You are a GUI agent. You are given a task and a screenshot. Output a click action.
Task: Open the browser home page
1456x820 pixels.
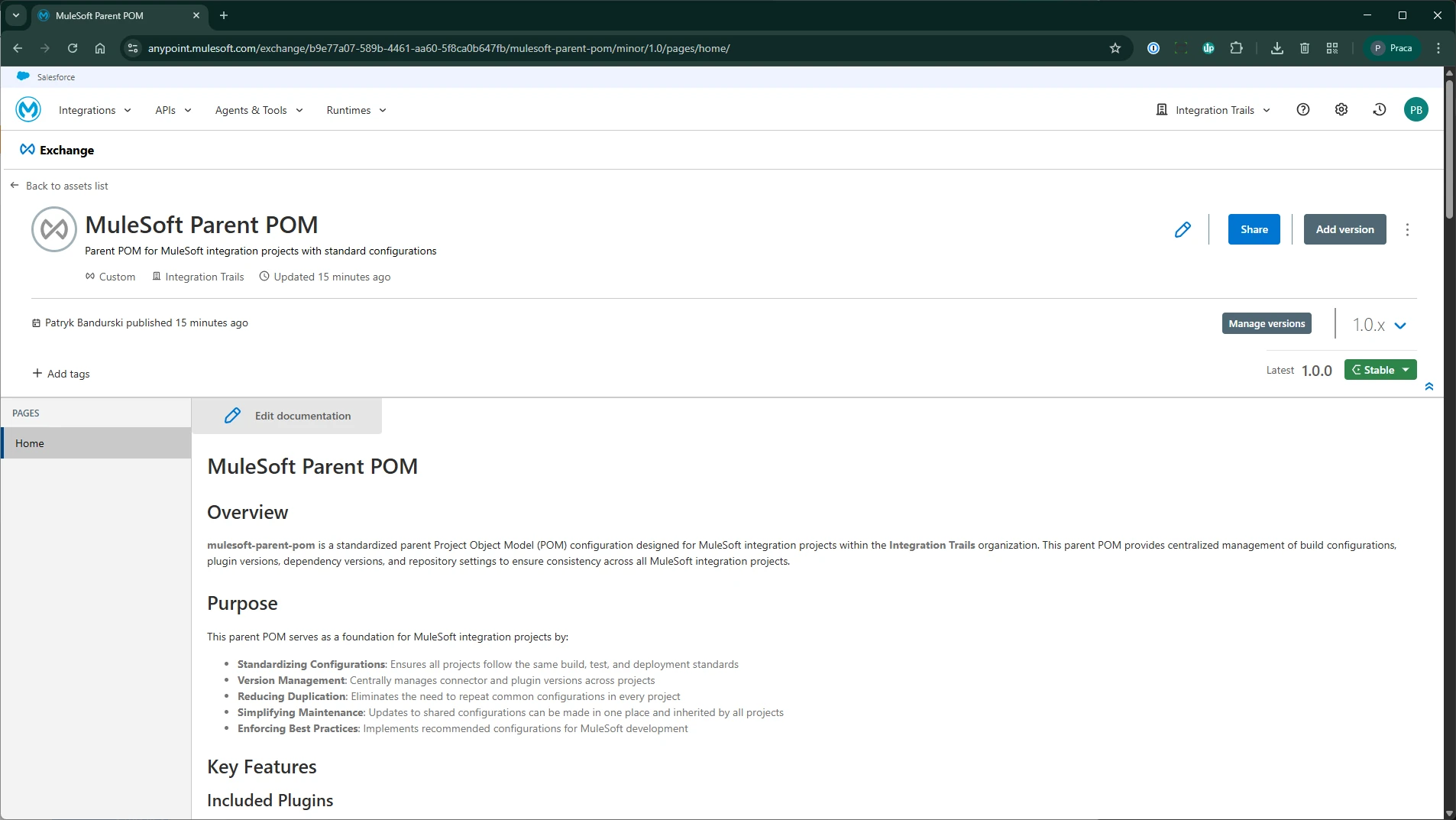(100, 48)
